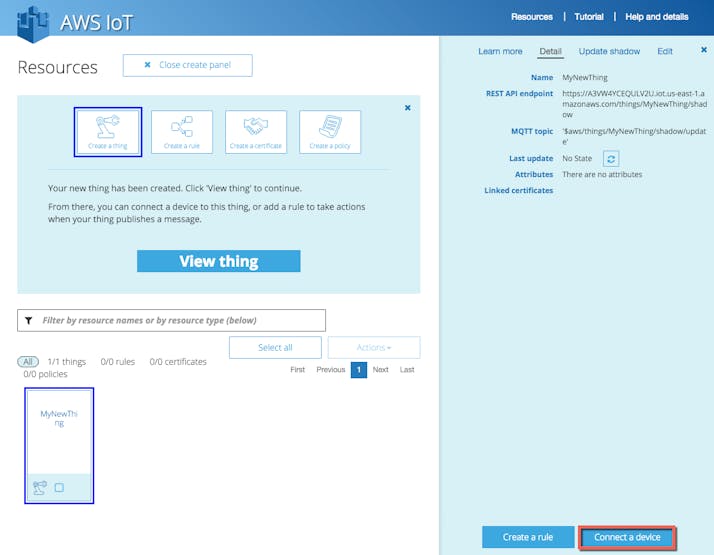Screen dimensions: 714x555
Task: Focus the resource filter input field
Action: (171, 321)
